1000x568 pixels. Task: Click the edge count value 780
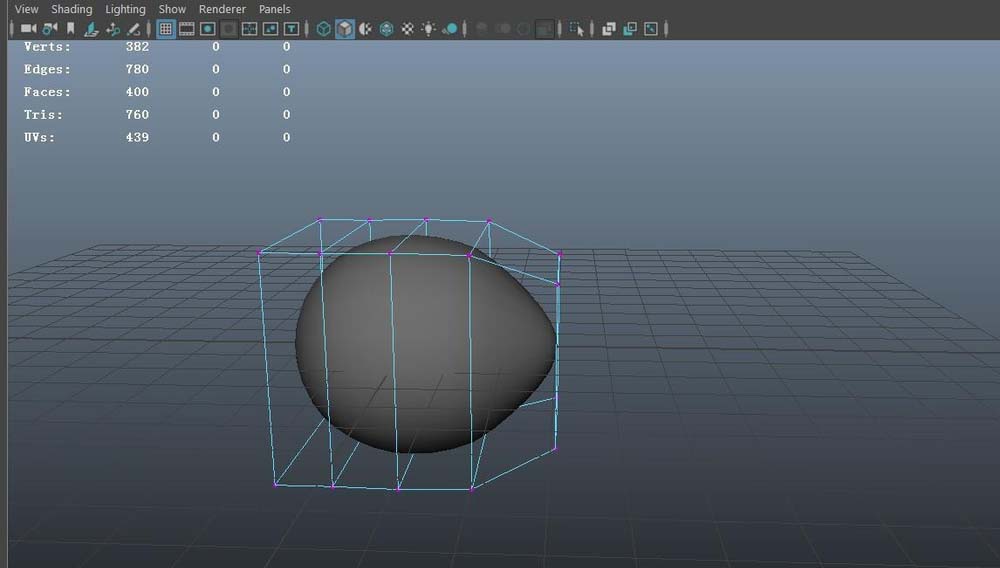(137, 69)
